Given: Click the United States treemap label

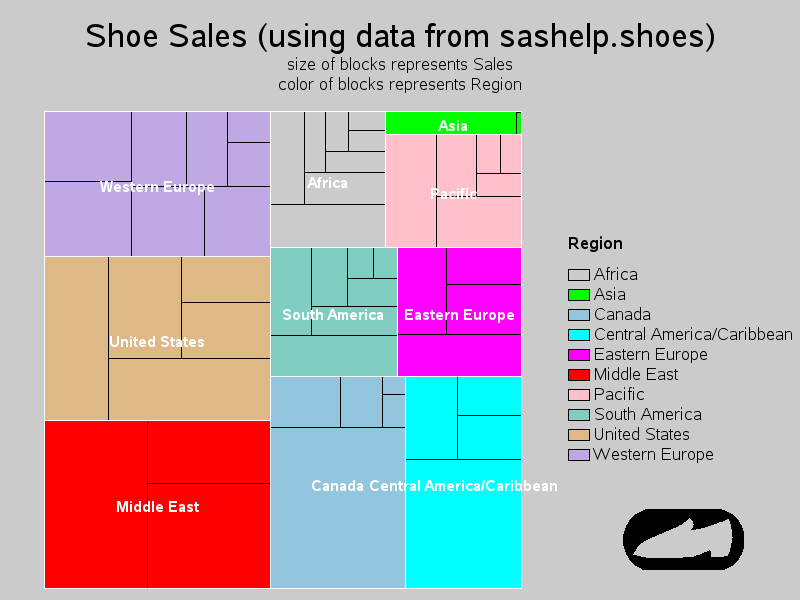Looking at the screenshot, I should click(157, 342).
